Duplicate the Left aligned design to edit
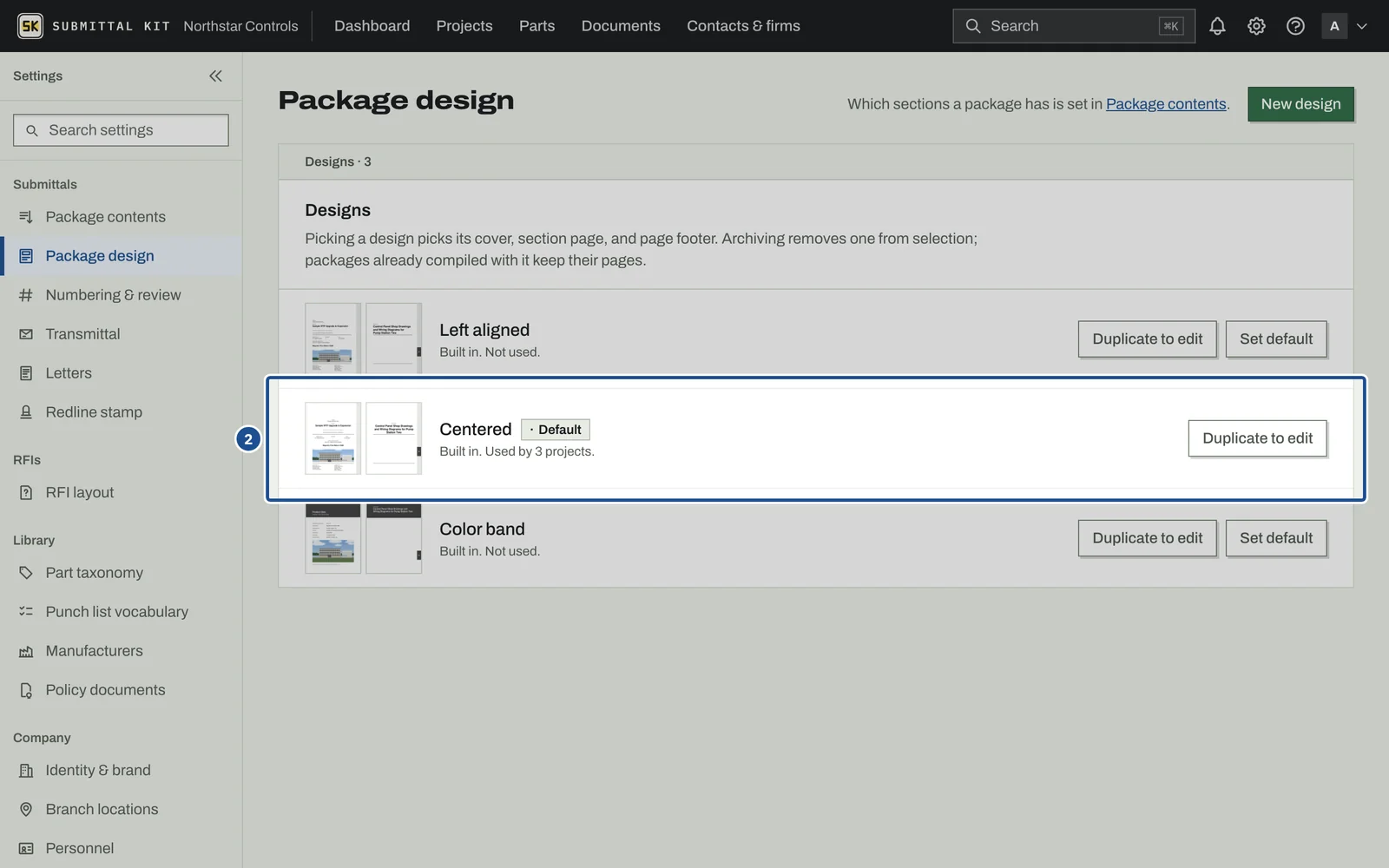 tap(1147, 339)
